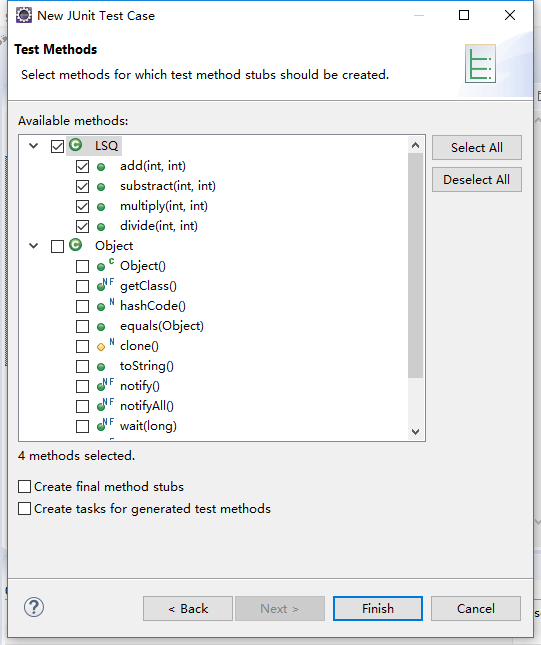Check the Object class checkbox
Viewport: 541px width, 645px height.
[57, 246]
